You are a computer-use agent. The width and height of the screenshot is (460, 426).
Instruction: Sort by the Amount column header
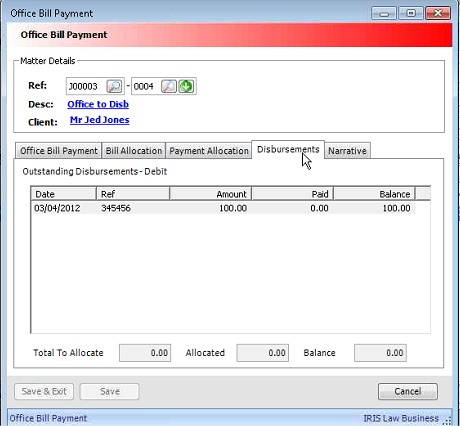[x=210, y=194]
